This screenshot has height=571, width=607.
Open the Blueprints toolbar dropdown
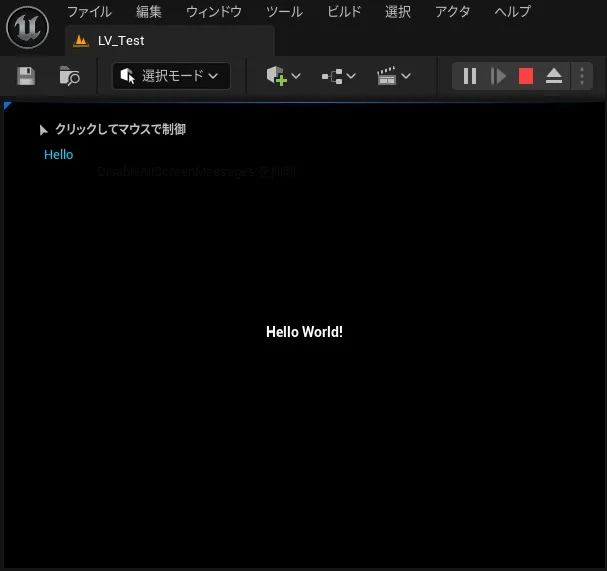(x=338, y=76)
